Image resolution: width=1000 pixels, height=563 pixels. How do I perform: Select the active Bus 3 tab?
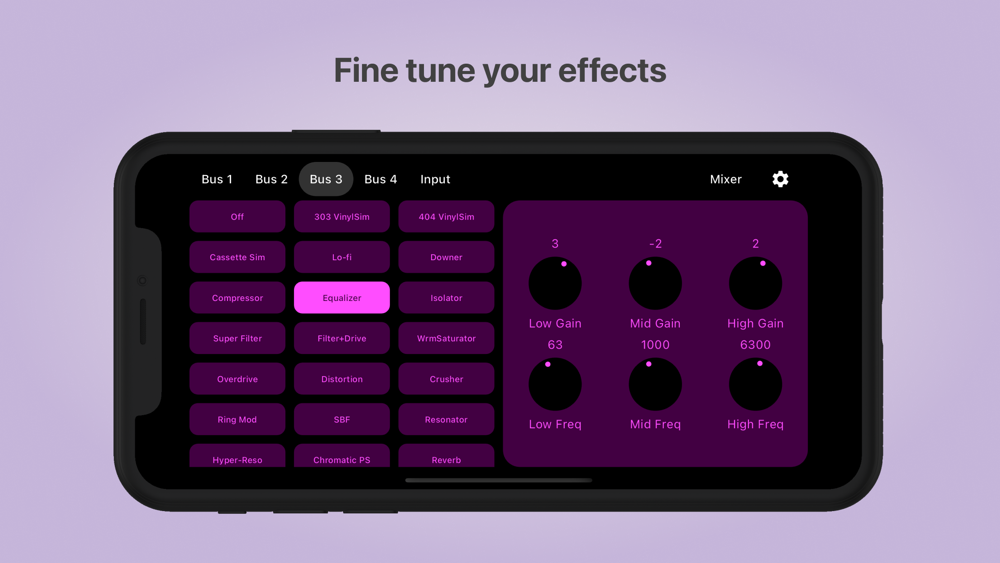(x=326, y=179)
